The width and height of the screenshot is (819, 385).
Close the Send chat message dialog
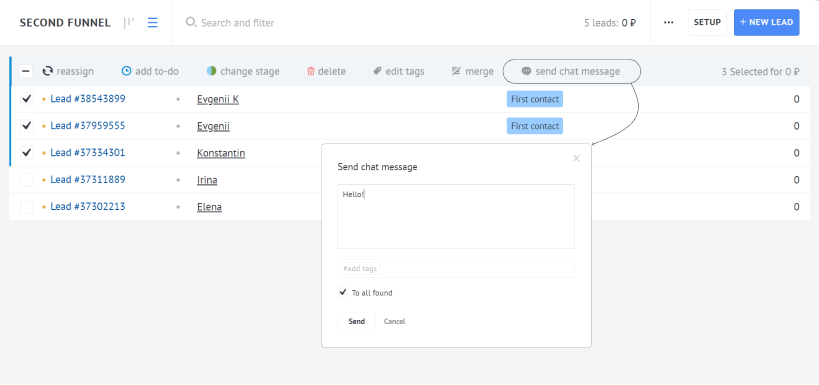576,158
